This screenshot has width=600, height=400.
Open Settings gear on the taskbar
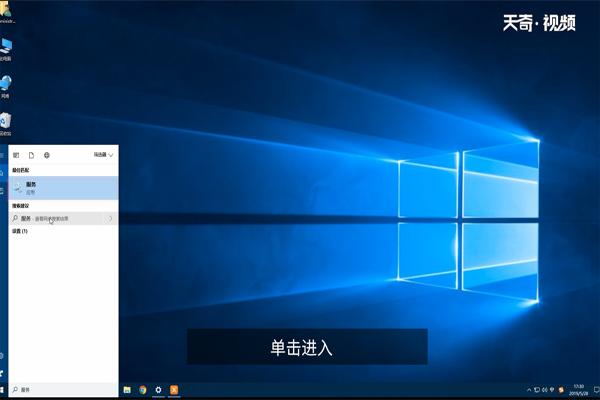[x=158, y=390]
